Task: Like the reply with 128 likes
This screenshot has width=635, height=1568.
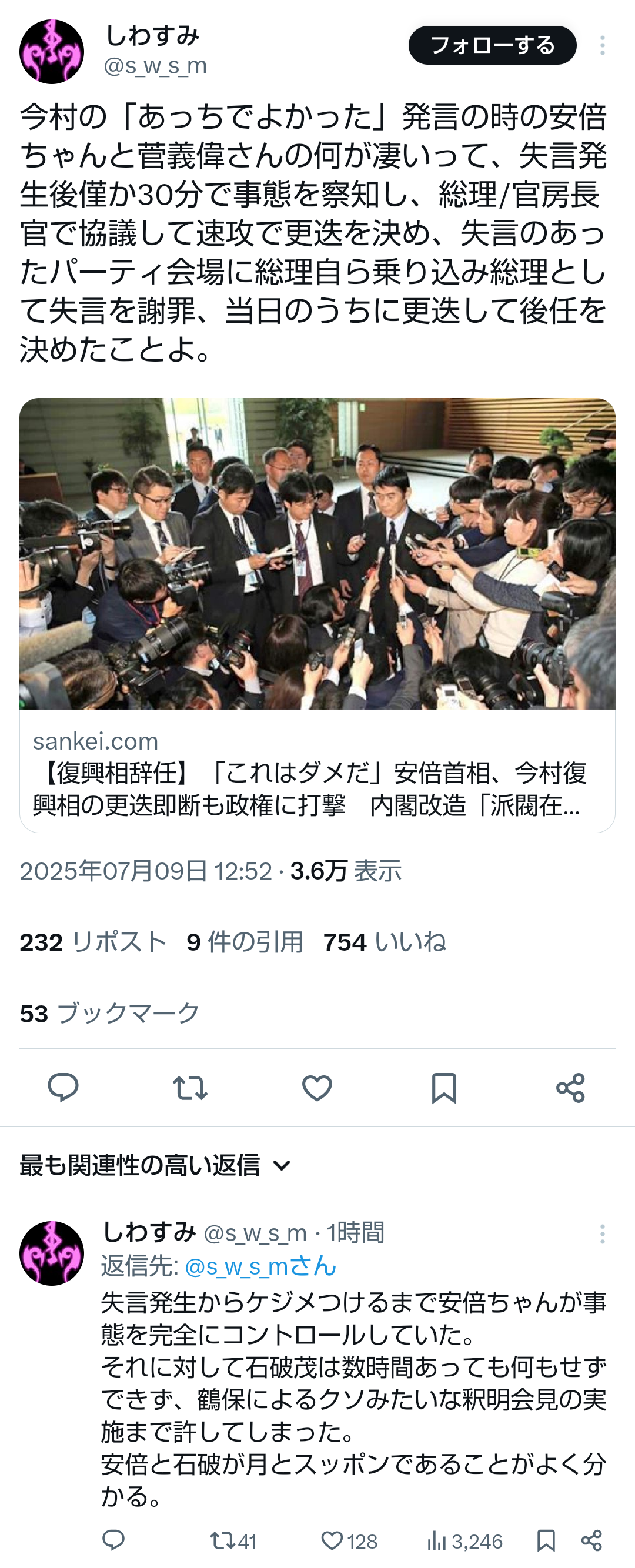Action: [x=349, y=1541]
